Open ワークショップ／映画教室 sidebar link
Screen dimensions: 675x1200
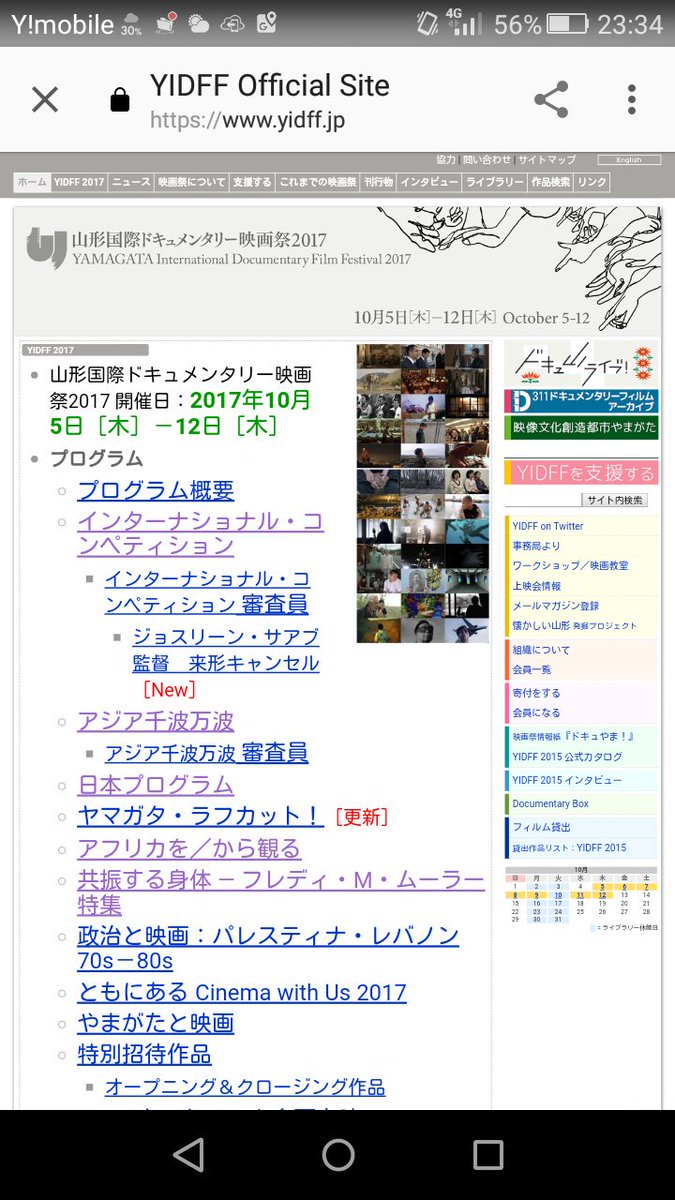[x=570, y=566]
